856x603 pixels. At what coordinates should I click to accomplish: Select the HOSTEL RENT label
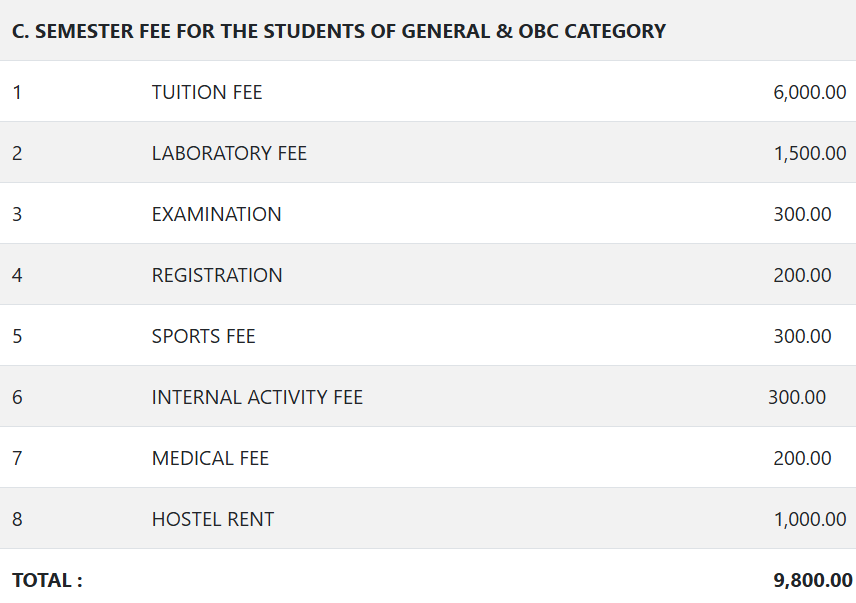pos(213,519)
